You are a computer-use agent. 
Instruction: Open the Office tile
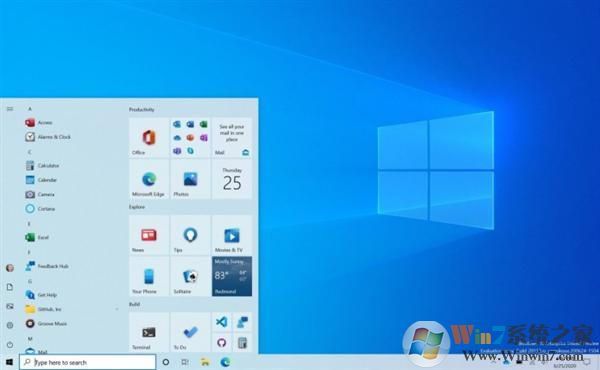coord(149,137)
